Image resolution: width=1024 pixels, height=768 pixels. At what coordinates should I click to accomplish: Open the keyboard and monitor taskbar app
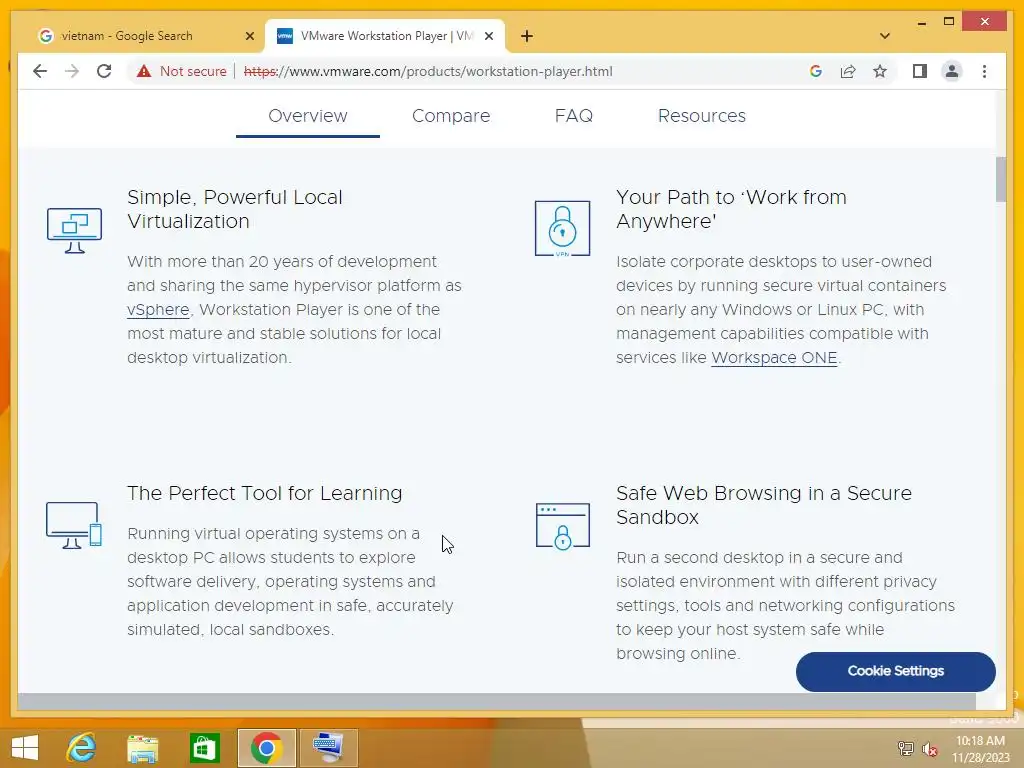(x=328, y=748)
